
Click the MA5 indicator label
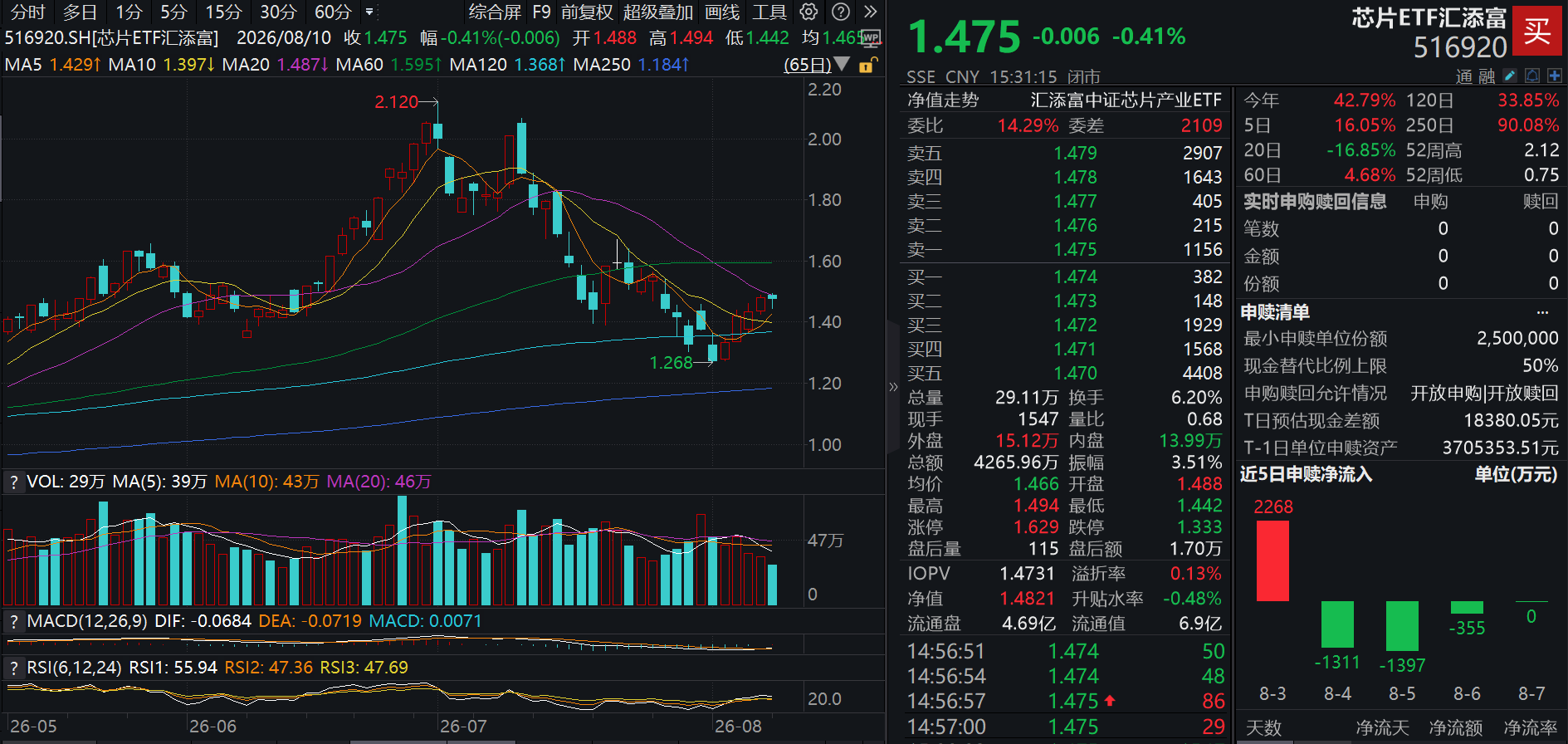tap(23, 65)
